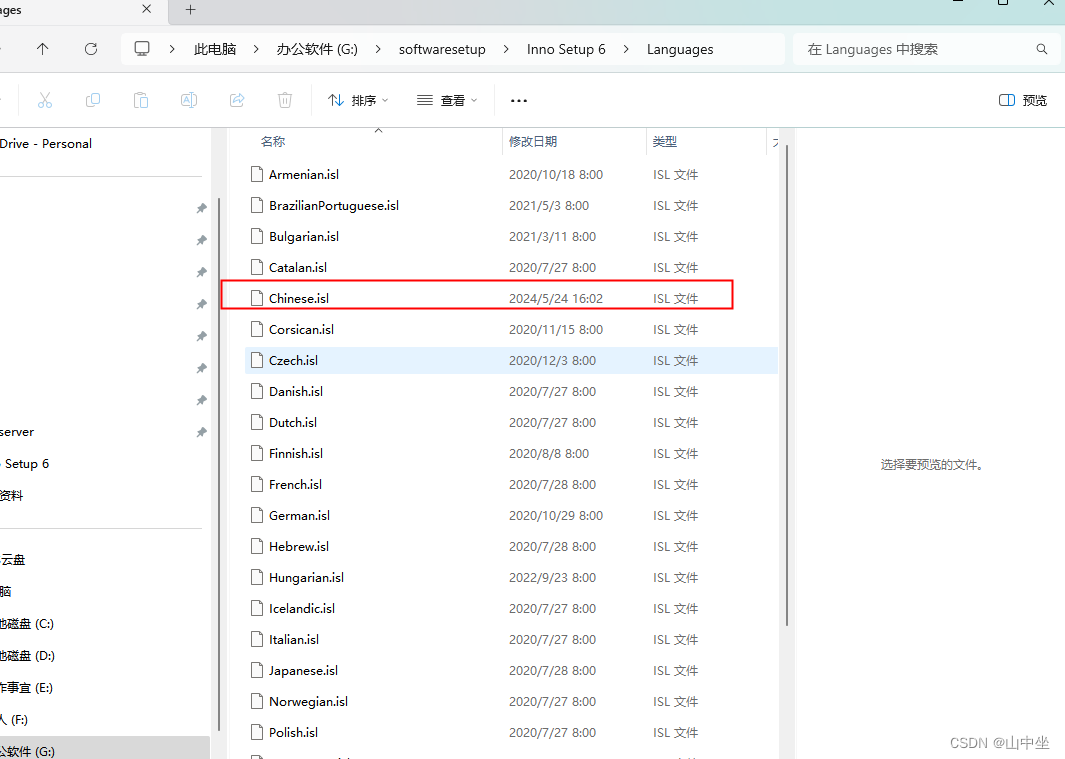The width and height of the screenshot is (1065, 759).
Task: Click 此电脑 in the address bar
Action: 215,49
